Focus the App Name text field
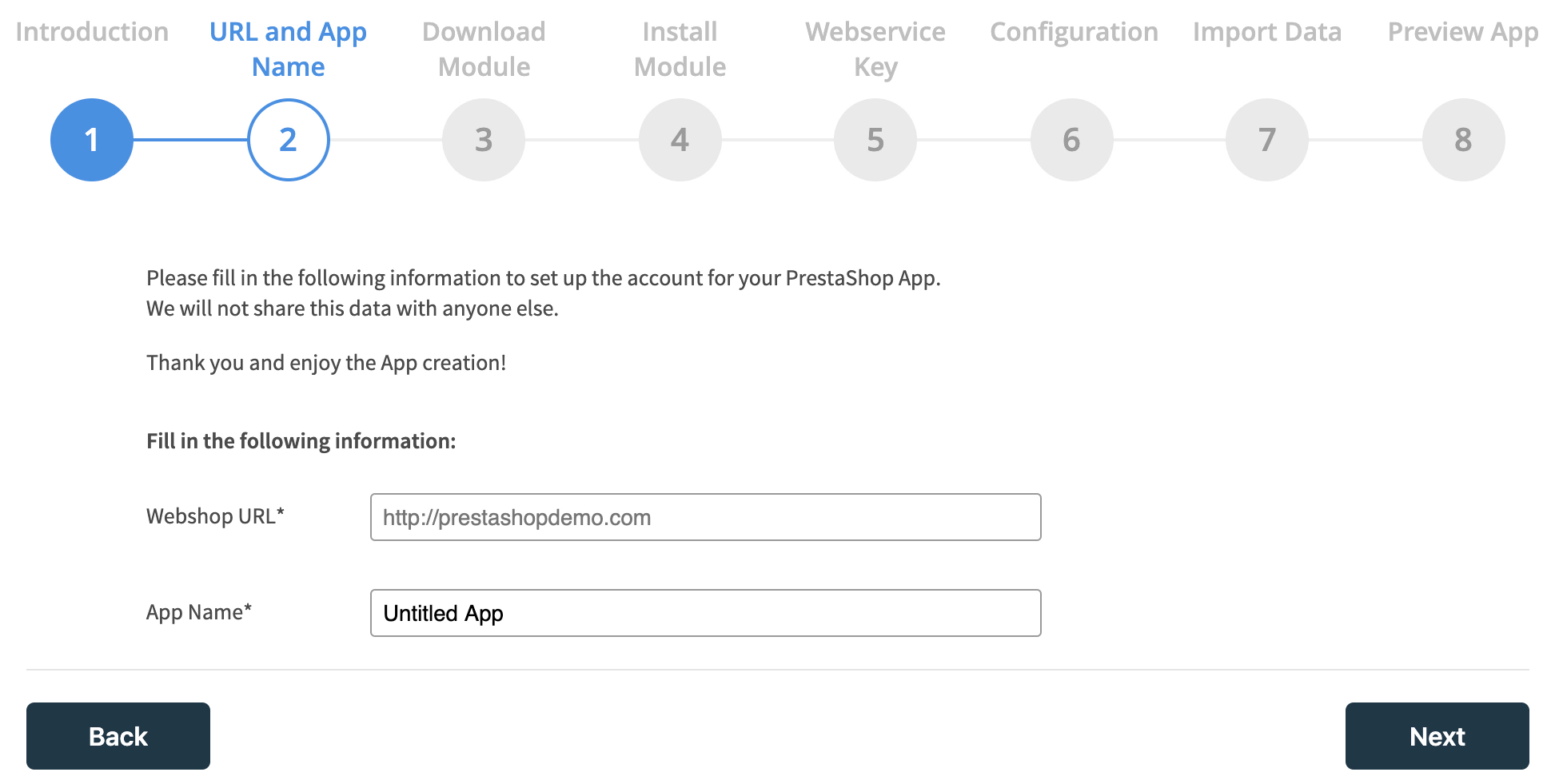1555x784 pixels. click(705, 613)
